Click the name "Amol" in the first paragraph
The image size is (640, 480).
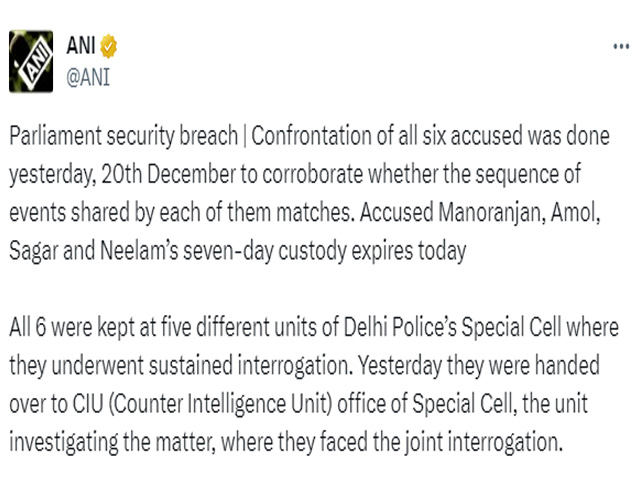[575, 212]
